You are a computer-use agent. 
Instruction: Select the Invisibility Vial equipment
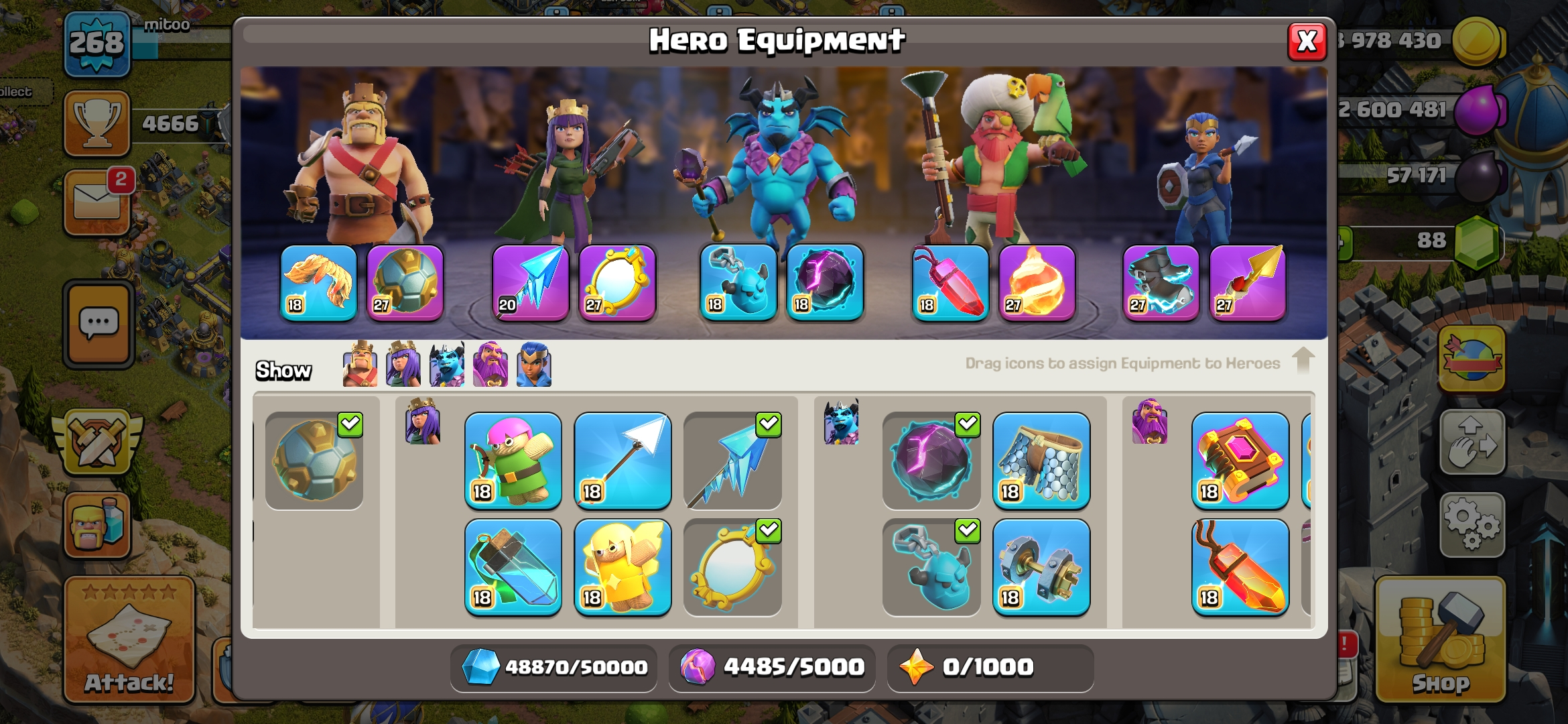click(x=513, y=567)
